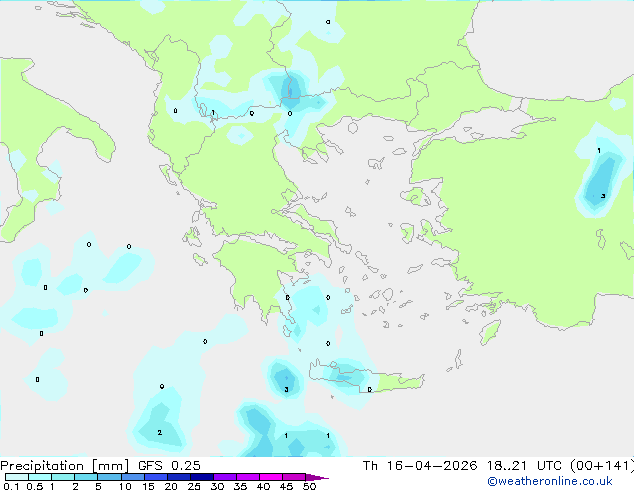Select the 10–15 mm legend color swatch
Image resolution: width=634 pixels, height=490 pixels.
click(132, 477)
